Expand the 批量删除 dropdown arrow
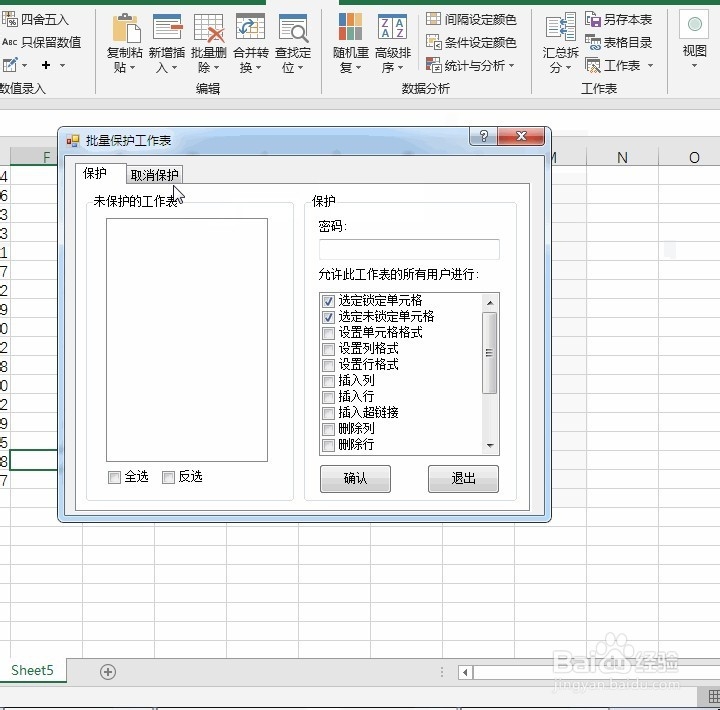720x710 pixels. click(x=216, y=68)
